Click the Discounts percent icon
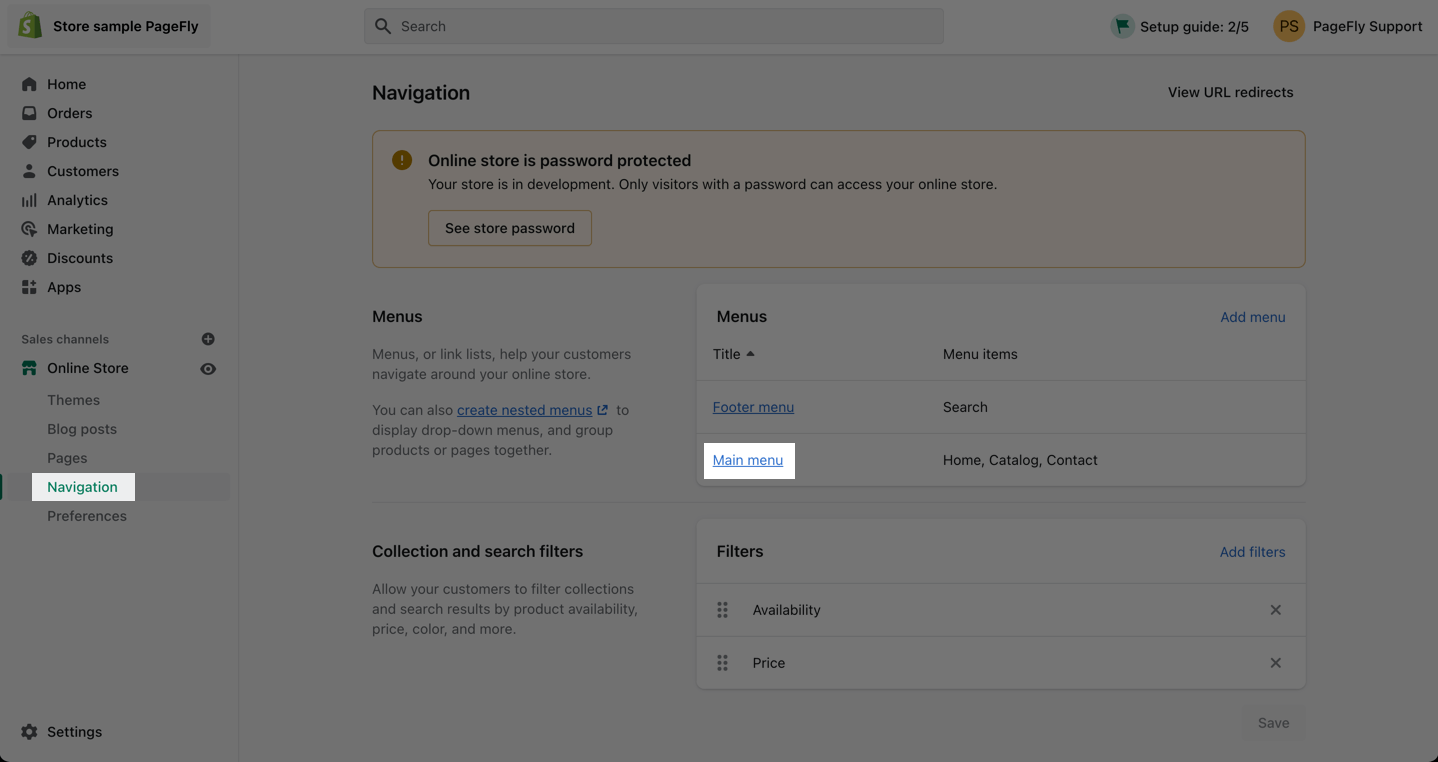 coord(29,258)
